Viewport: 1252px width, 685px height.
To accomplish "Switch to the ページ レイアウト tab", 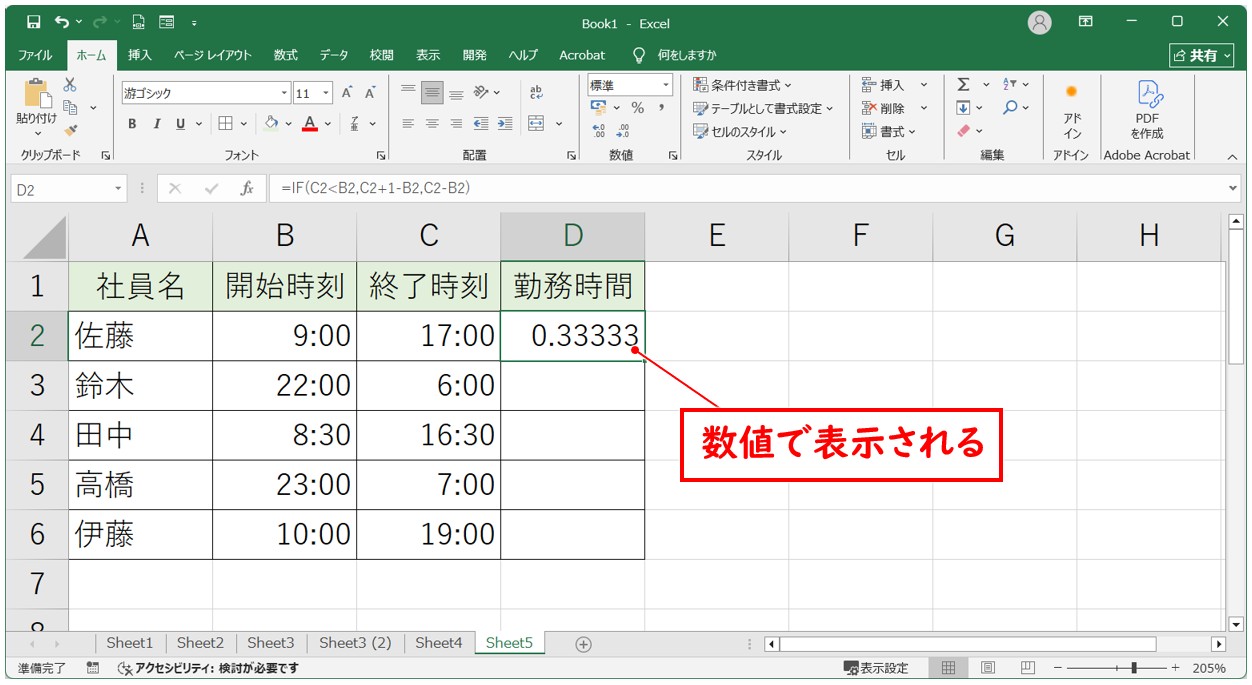I will [x=213, y=55].
